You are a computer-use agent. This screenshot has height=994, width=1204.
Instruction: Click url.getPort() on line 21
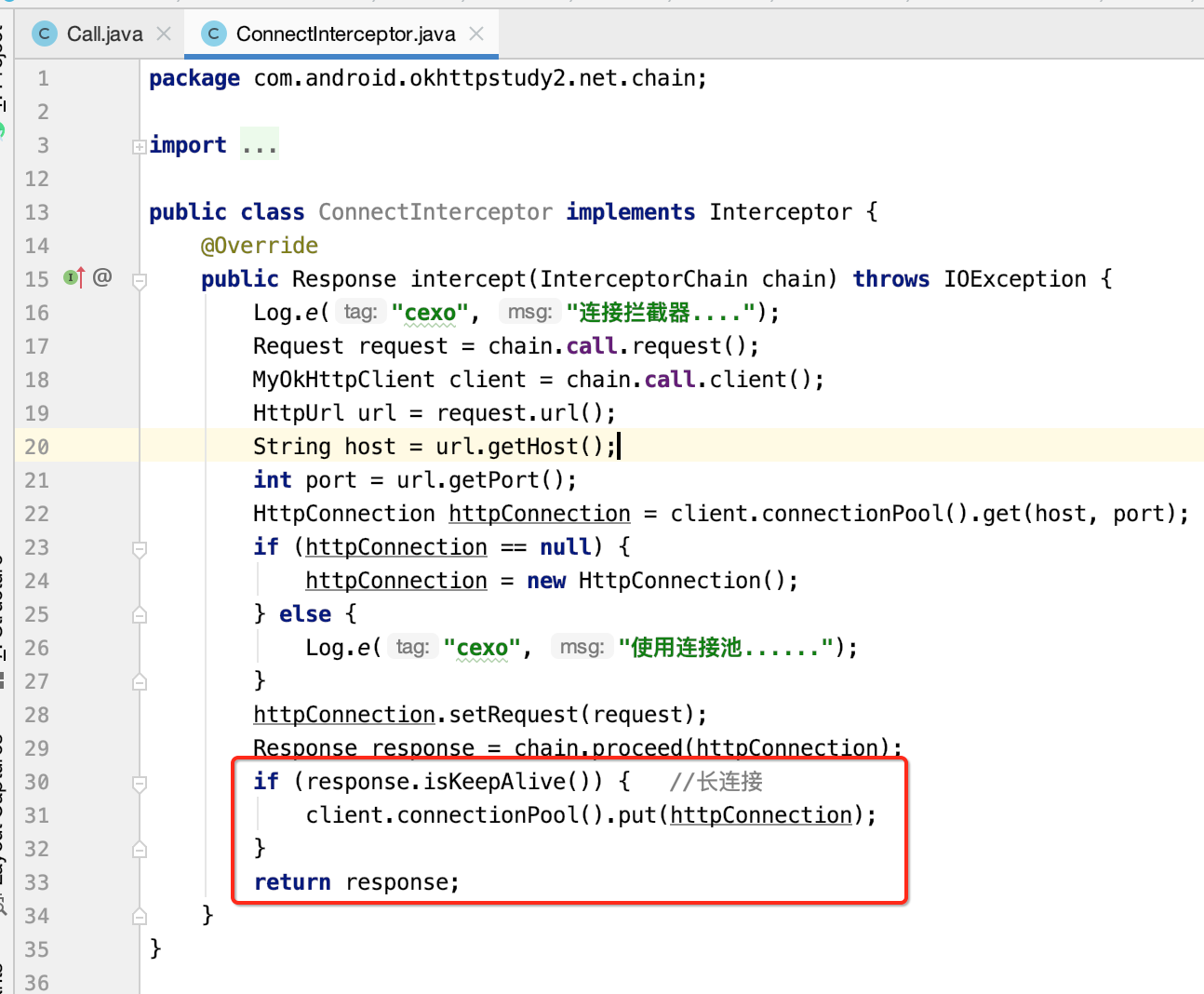480,480
